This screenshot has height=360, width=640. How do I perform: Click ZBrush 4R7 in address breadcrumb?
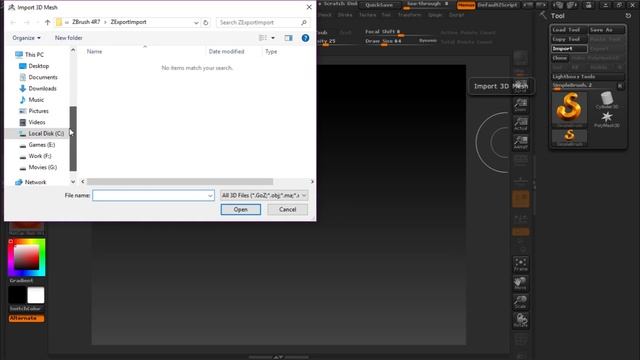(x=86, y=22)
